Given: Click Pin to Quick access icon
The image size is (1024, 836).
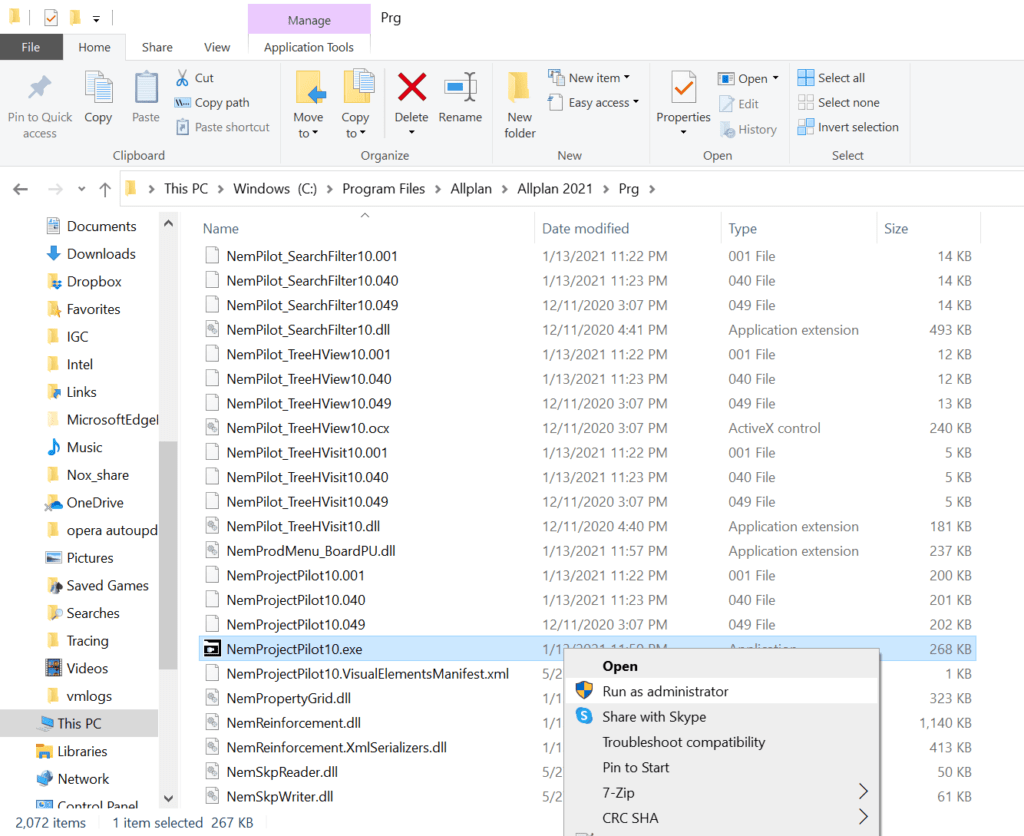Looking at the screenshot, I should (39, 89).
